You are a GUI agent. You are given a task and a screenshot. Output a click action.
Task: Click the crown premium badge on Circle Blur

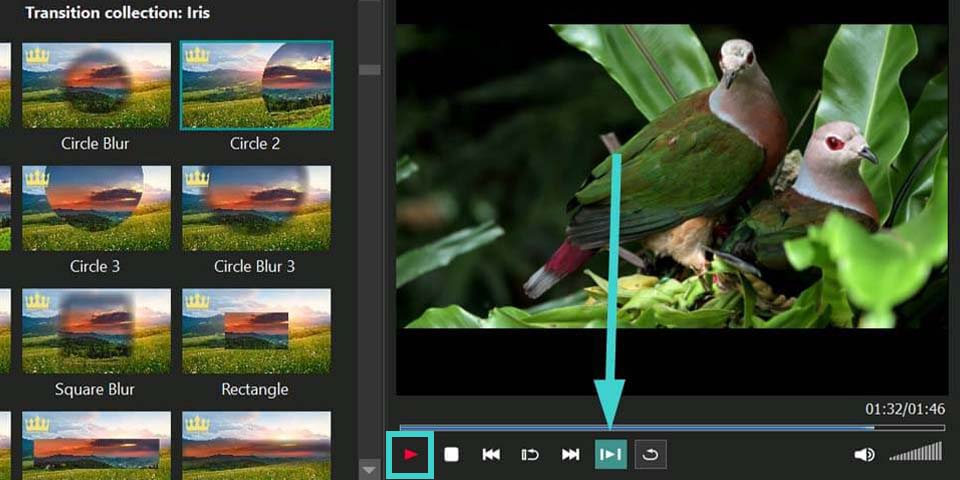click(x=37, y=55)
